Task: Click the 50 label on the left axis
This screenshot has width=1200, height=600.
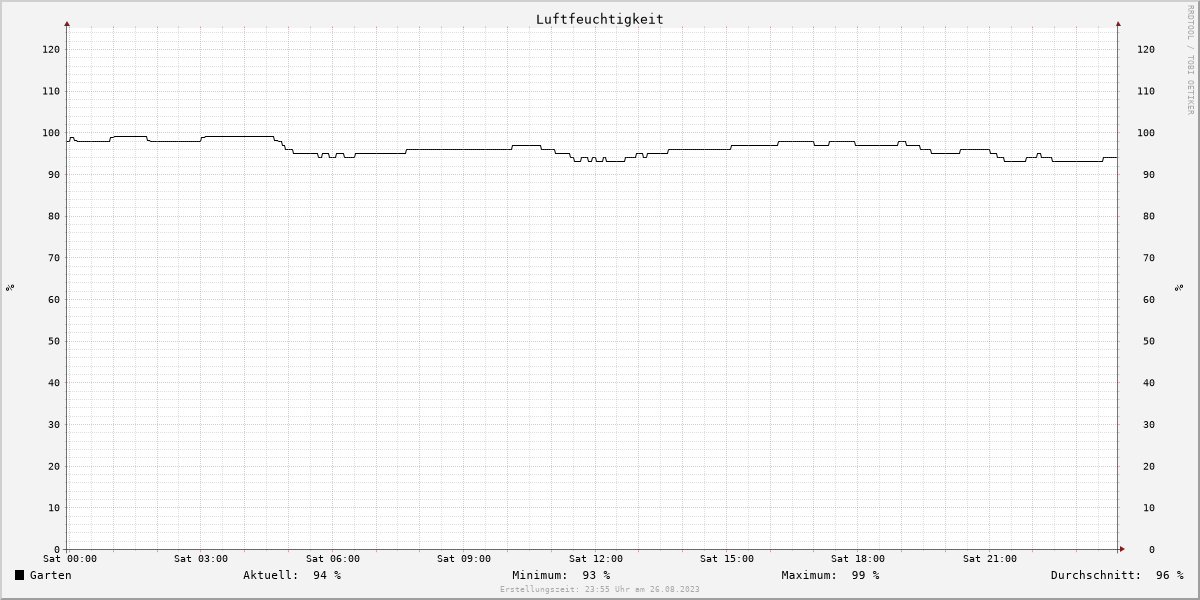Action: click(54, 341)
